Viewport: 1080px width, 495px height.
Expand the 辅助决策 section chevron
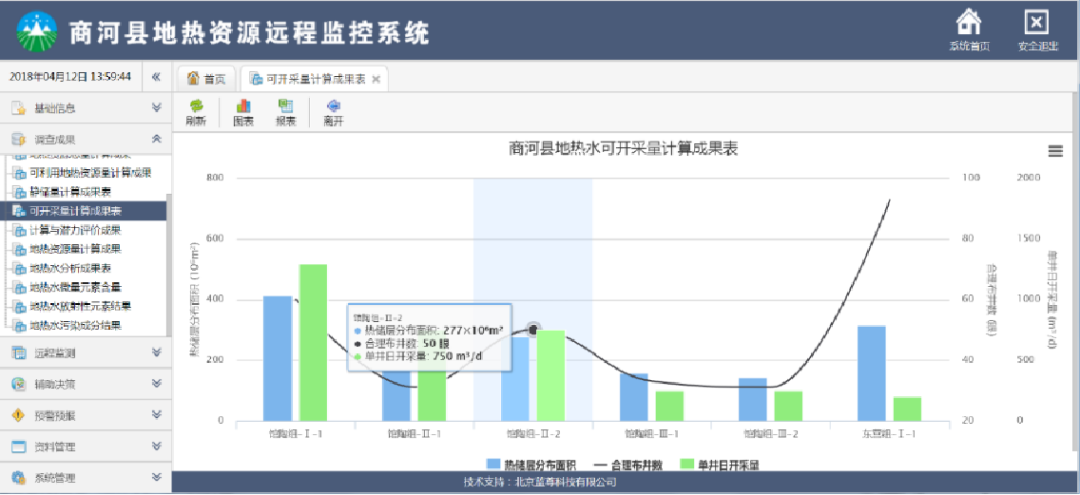pos(156,384)
